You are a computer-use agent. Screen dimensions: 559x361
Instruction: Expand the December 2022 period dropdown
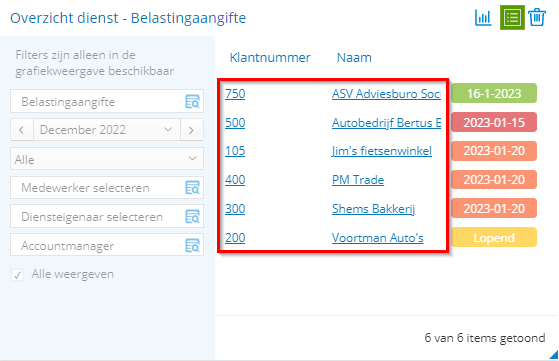click(107, 130)
